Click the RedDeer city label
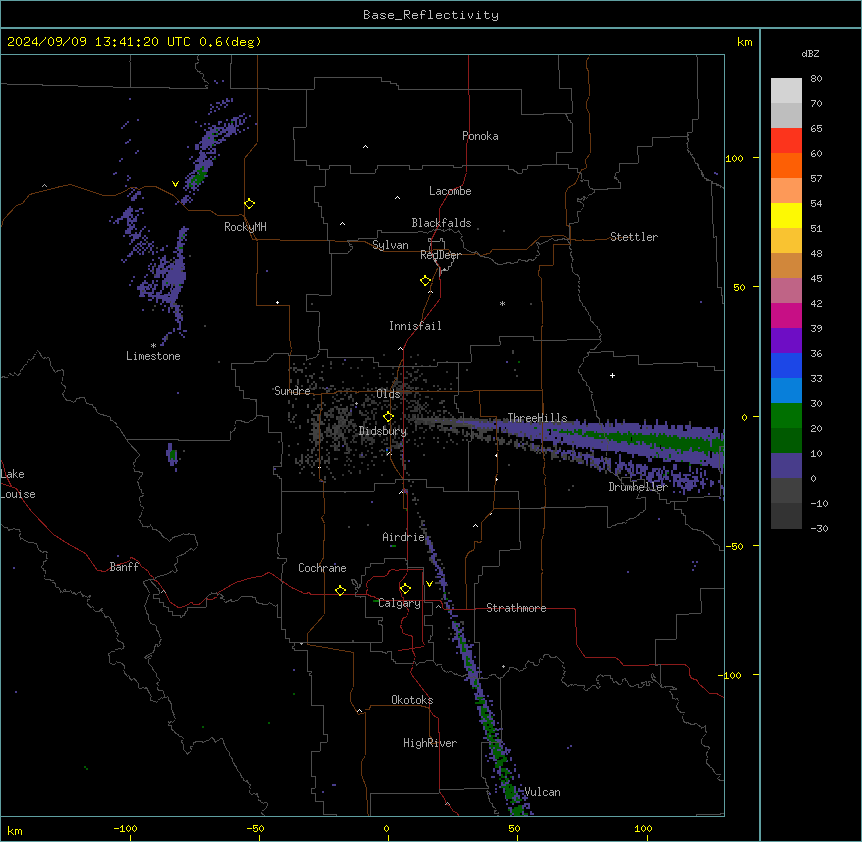Image resolution: width=862 pixels, height=842 pixels. pos(440,255)
